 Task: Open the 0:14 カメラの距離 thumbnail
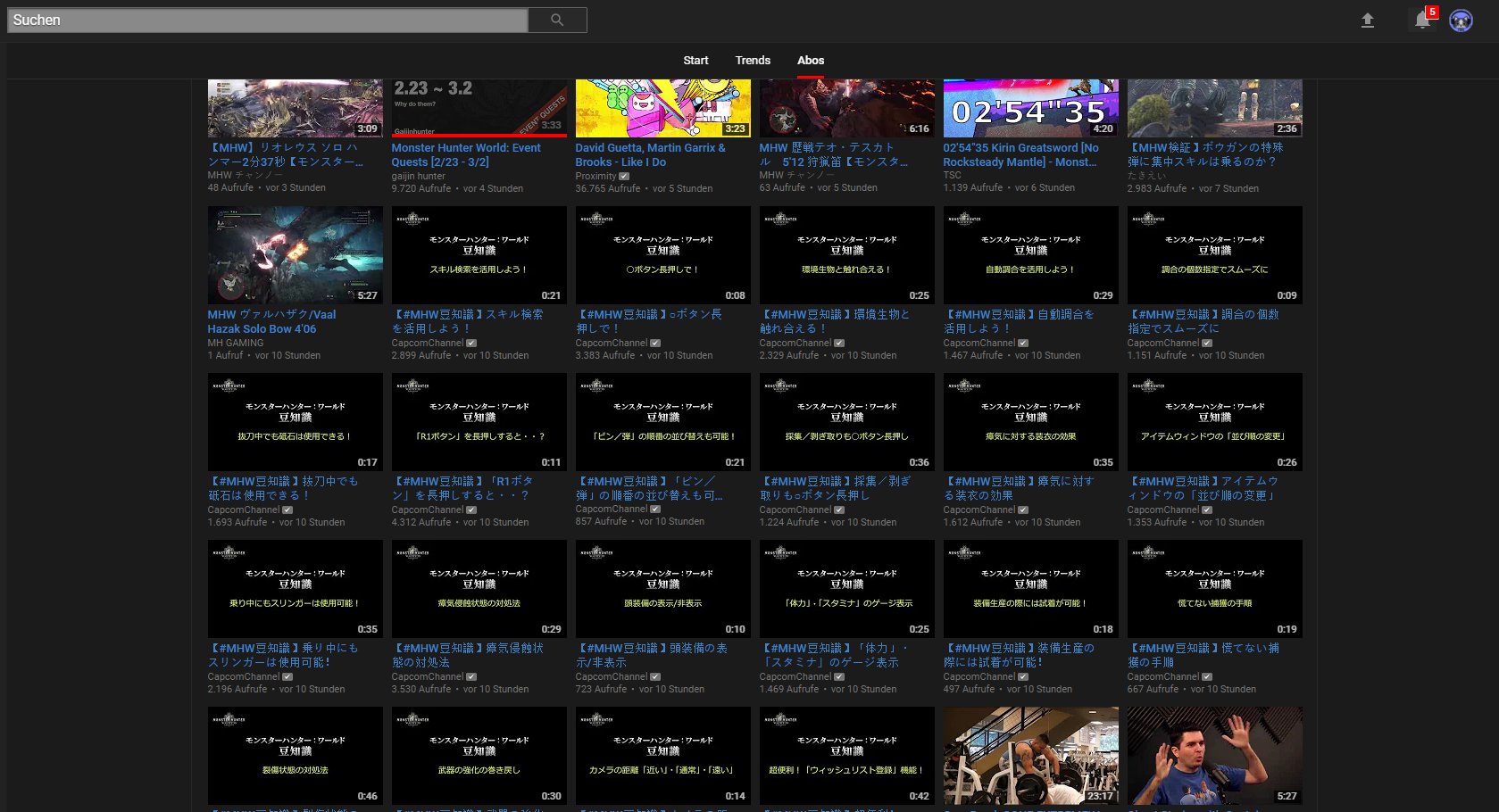[662, 756]
